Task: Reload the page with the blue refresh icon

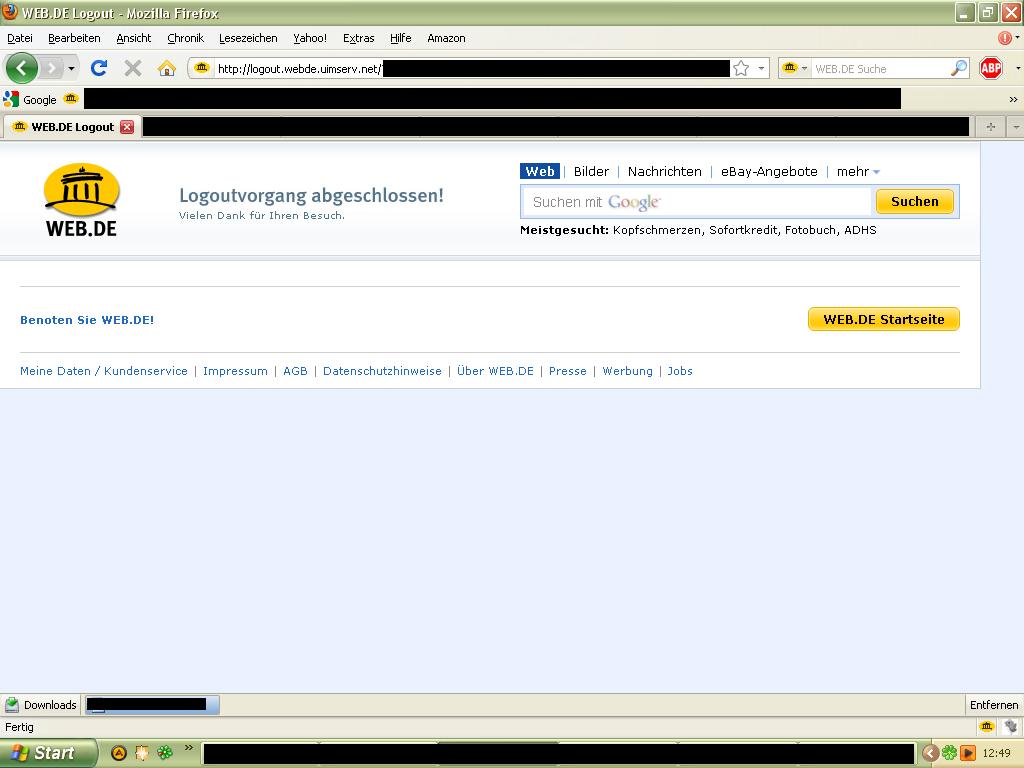Action: 99,68
